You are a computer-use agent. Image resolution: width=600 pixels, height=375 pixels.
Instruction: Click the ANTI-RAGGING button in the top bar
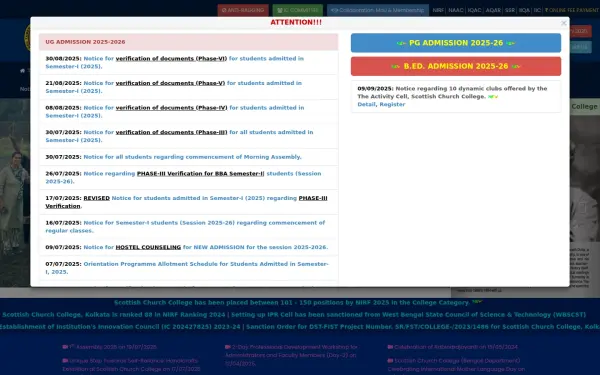pos(243,10)
